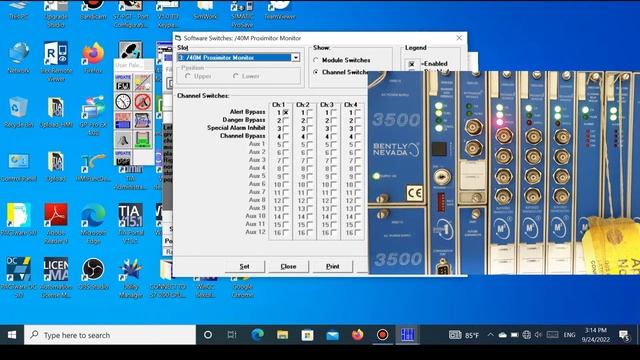Show hidden system tray icons
The height and width of the screenshot is (360, 640).
pos(491,335)
